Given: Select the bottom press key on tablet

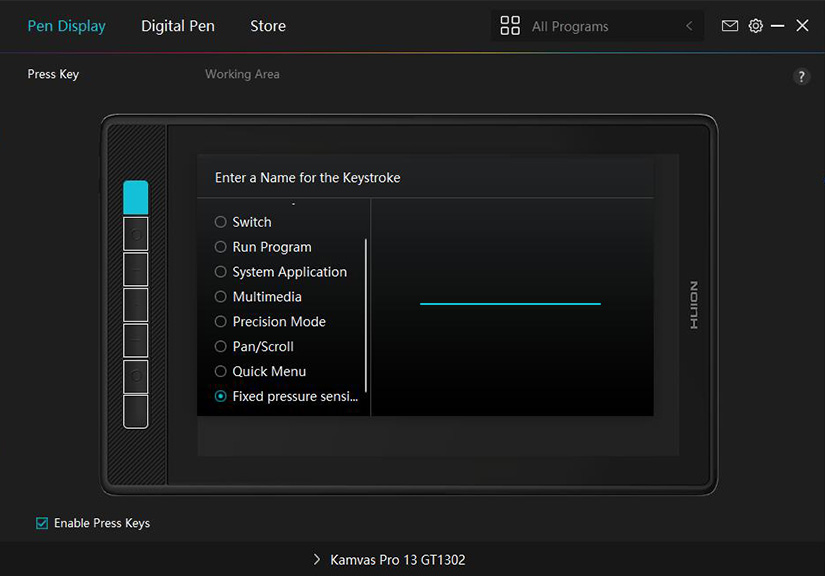Looking at the screenshot, I should point(136,411).
